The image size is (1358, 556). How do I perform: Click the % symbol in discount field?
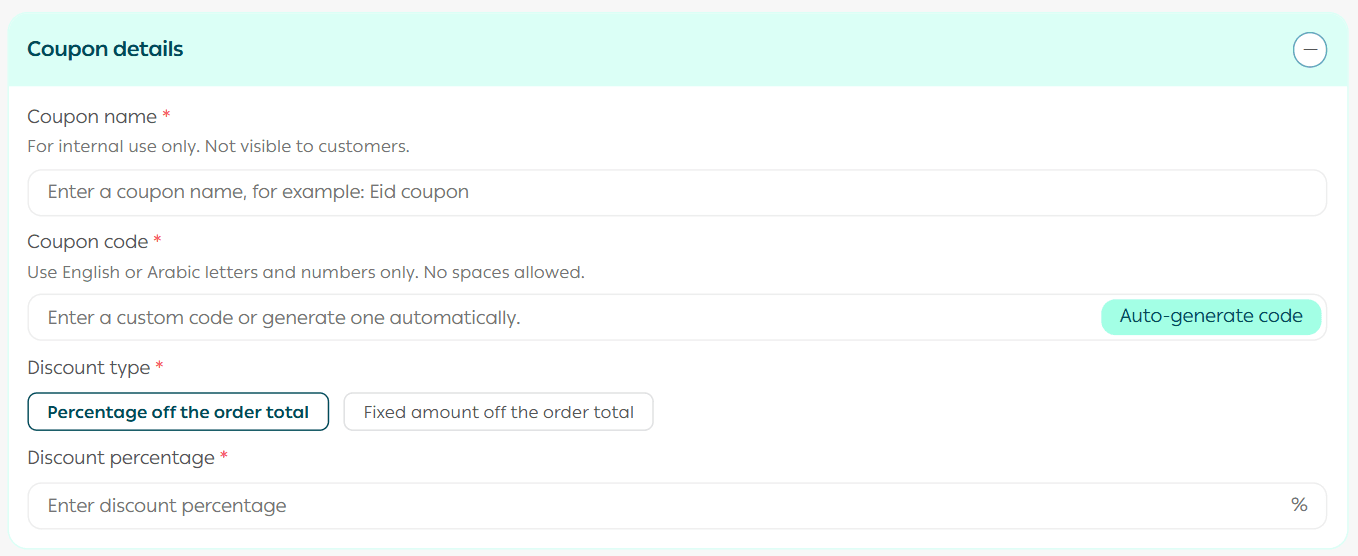[1299, 505]
